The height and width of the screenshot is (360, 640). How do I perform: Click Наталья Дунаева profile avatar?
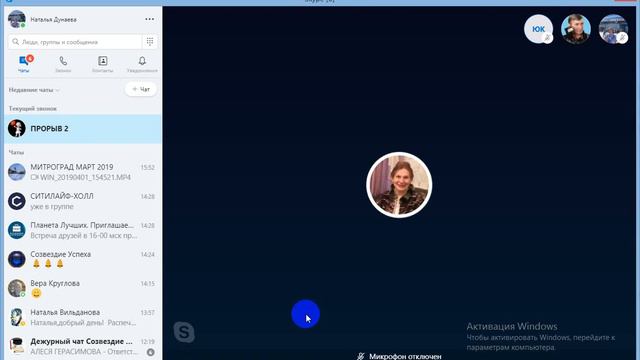(x=17, y=19)
